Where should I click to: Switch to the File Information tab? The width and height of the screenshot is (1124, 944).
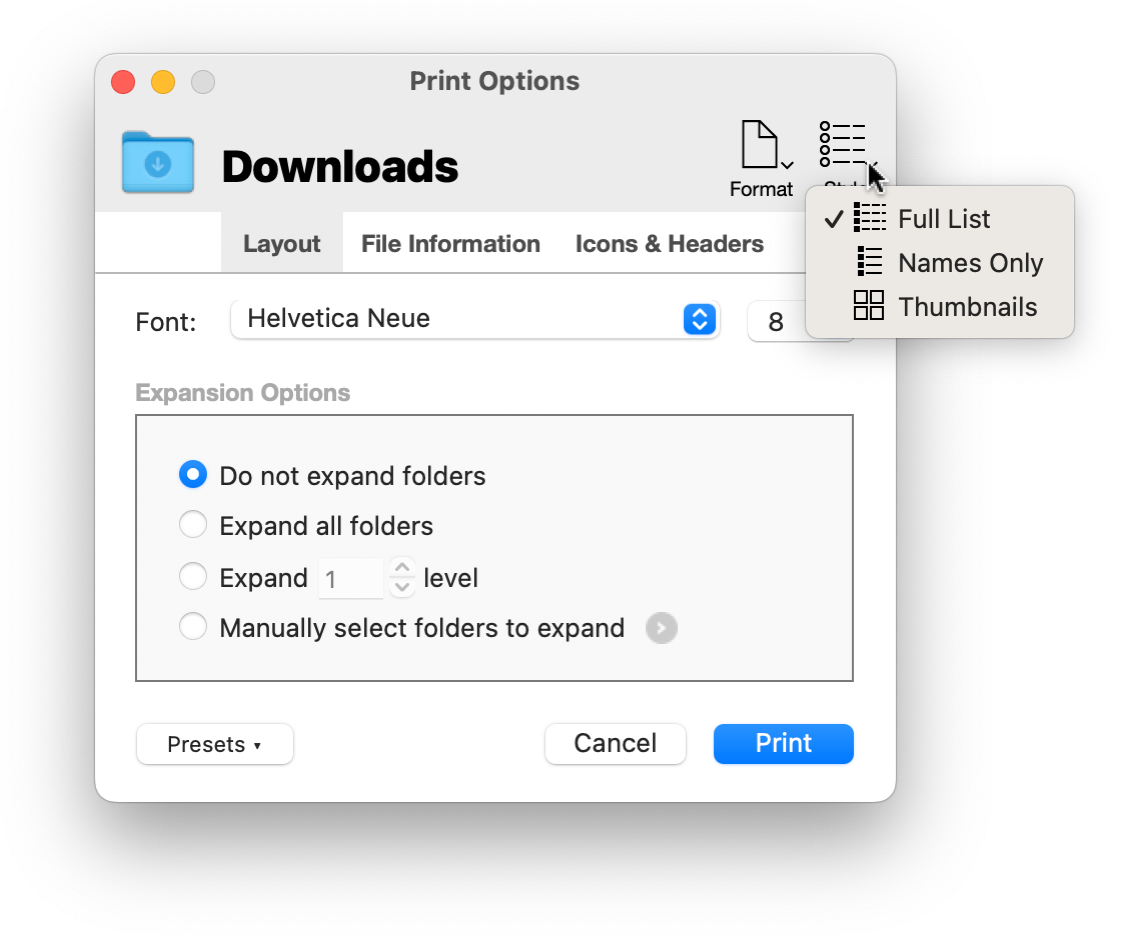pyautogui.click(x=451, y=243)
